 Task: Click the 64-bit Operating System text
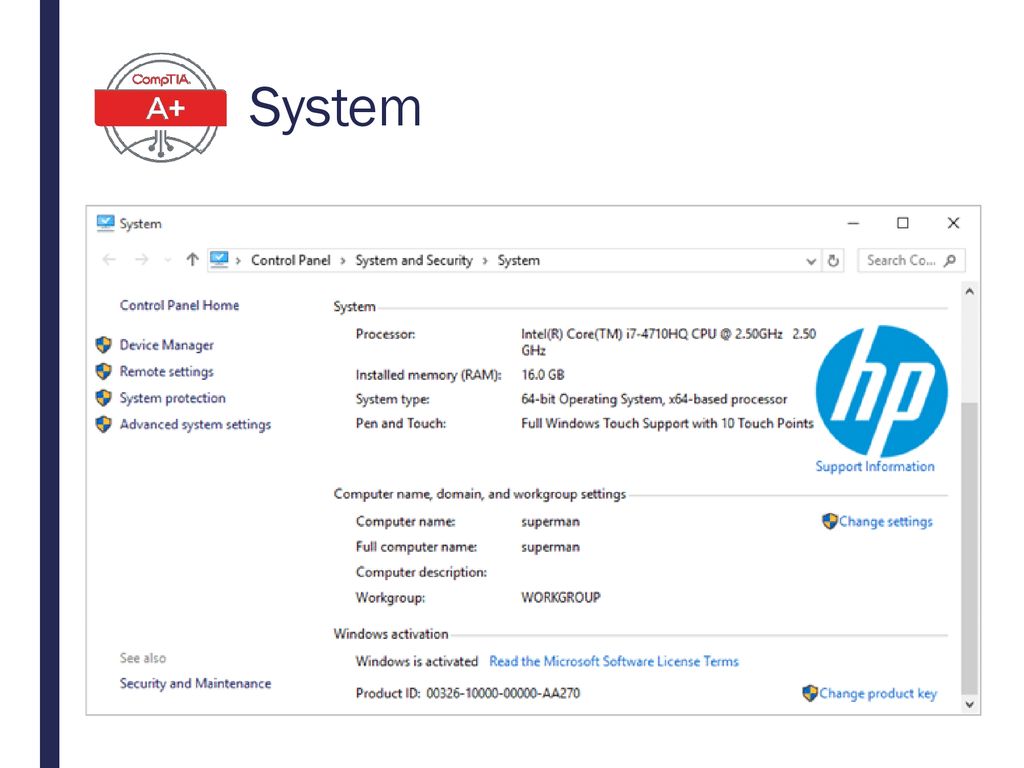[654, 399]
